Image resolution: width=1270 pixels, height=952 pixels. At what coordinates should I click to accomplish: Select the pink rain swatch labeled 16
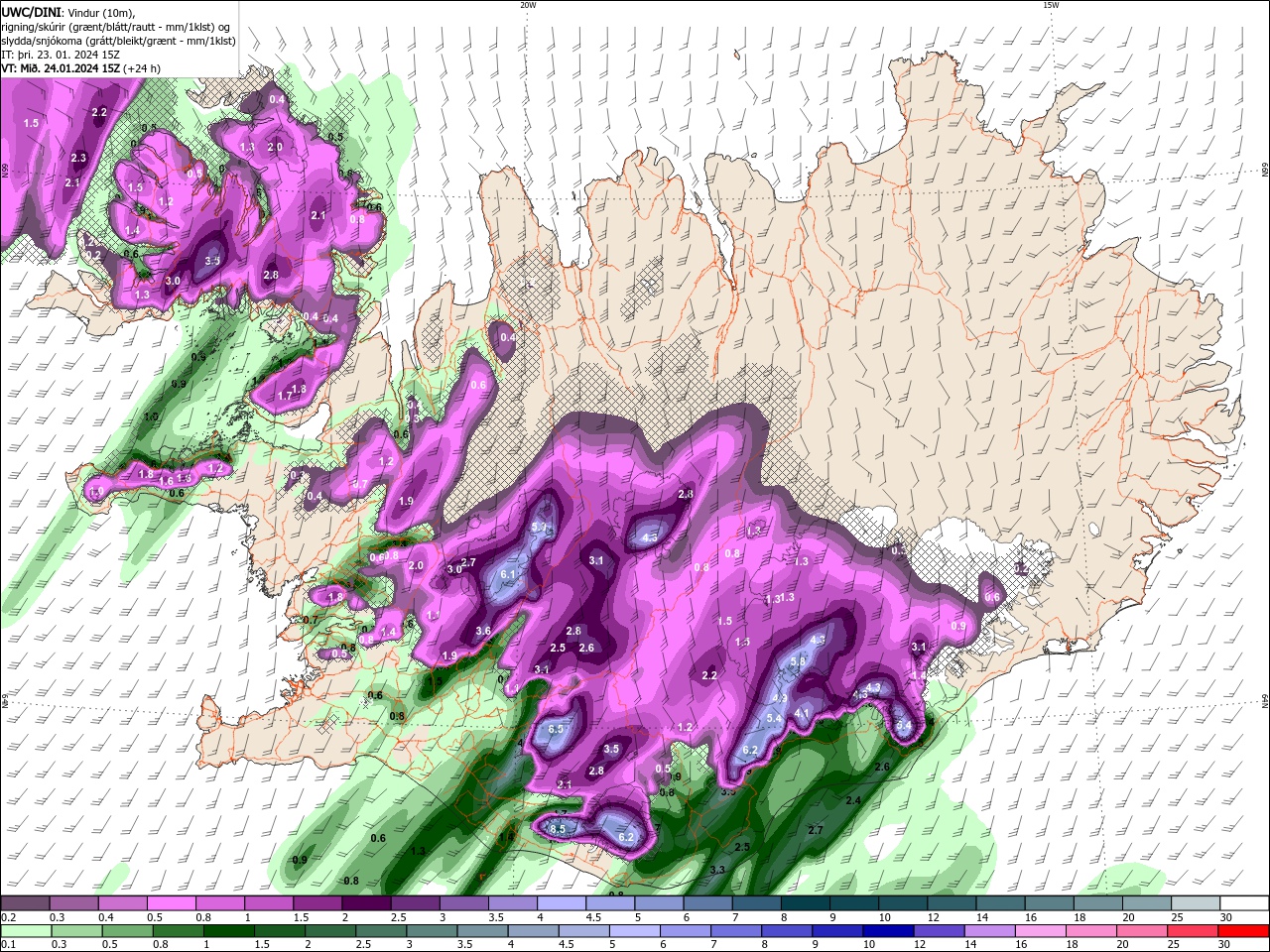point(1040,931)
